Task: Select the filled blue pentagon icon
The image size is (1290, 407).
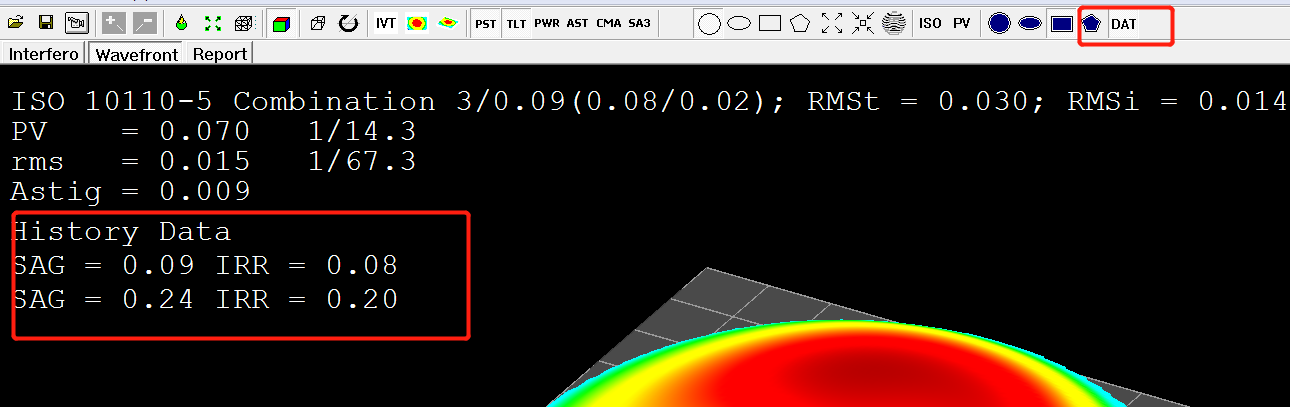Action: pyautogui.click(x=1091, y=24)
